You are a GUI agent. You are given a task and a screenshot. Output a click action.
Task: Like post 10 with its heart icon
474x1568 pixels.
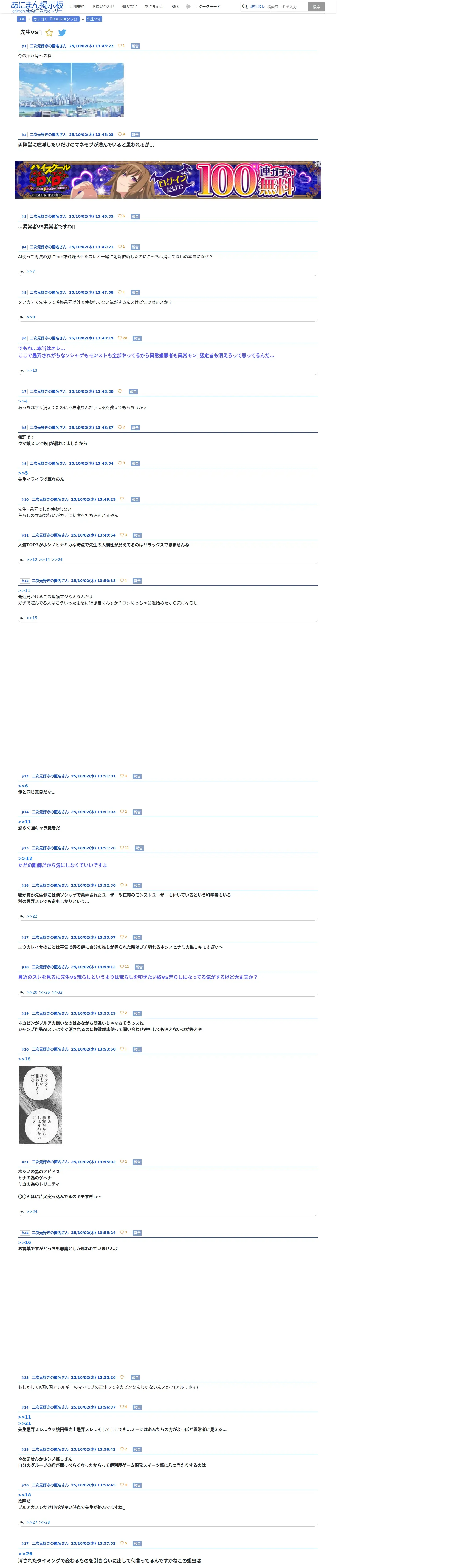pyautogui.click(x=122, y=499)
